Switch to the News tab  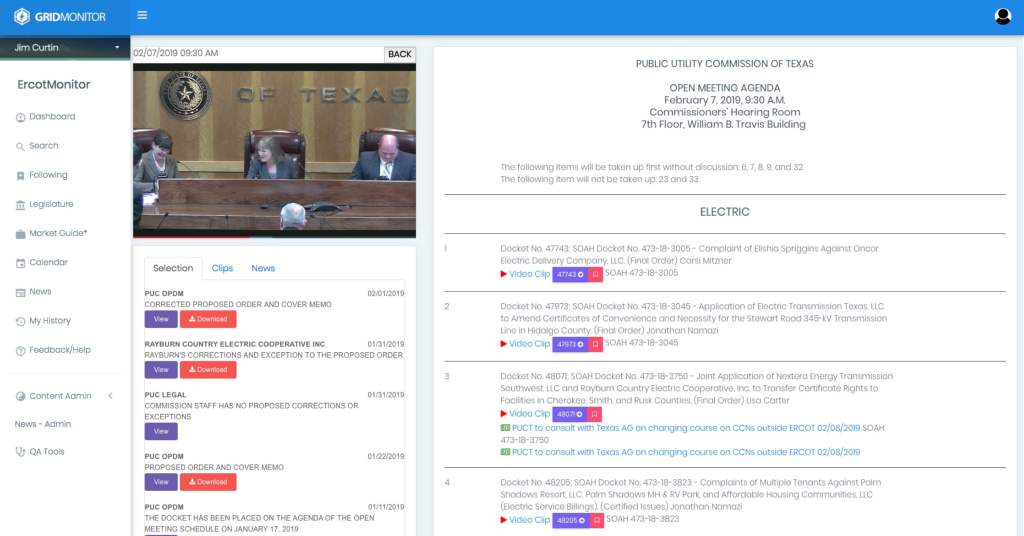point(263,268)
